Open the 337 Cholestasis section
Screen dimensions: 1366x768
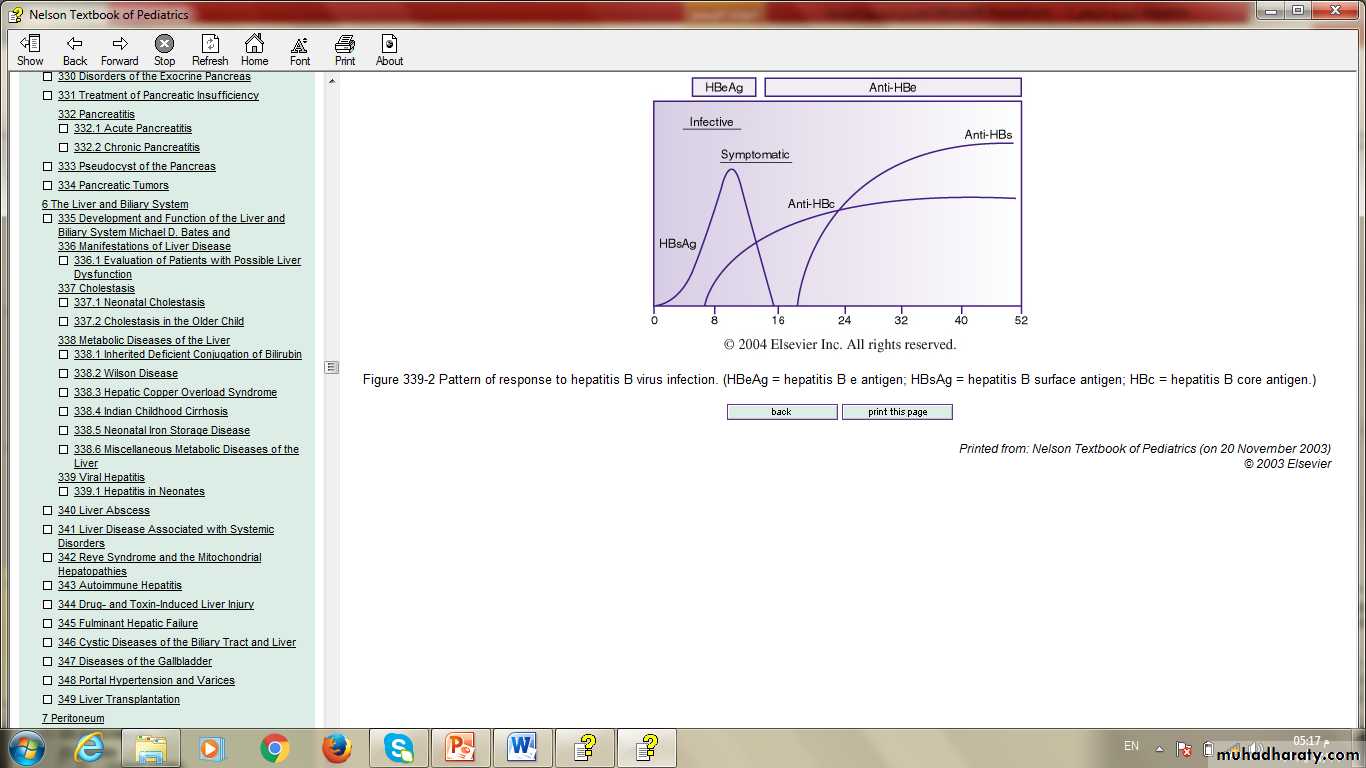click(96, 289)
